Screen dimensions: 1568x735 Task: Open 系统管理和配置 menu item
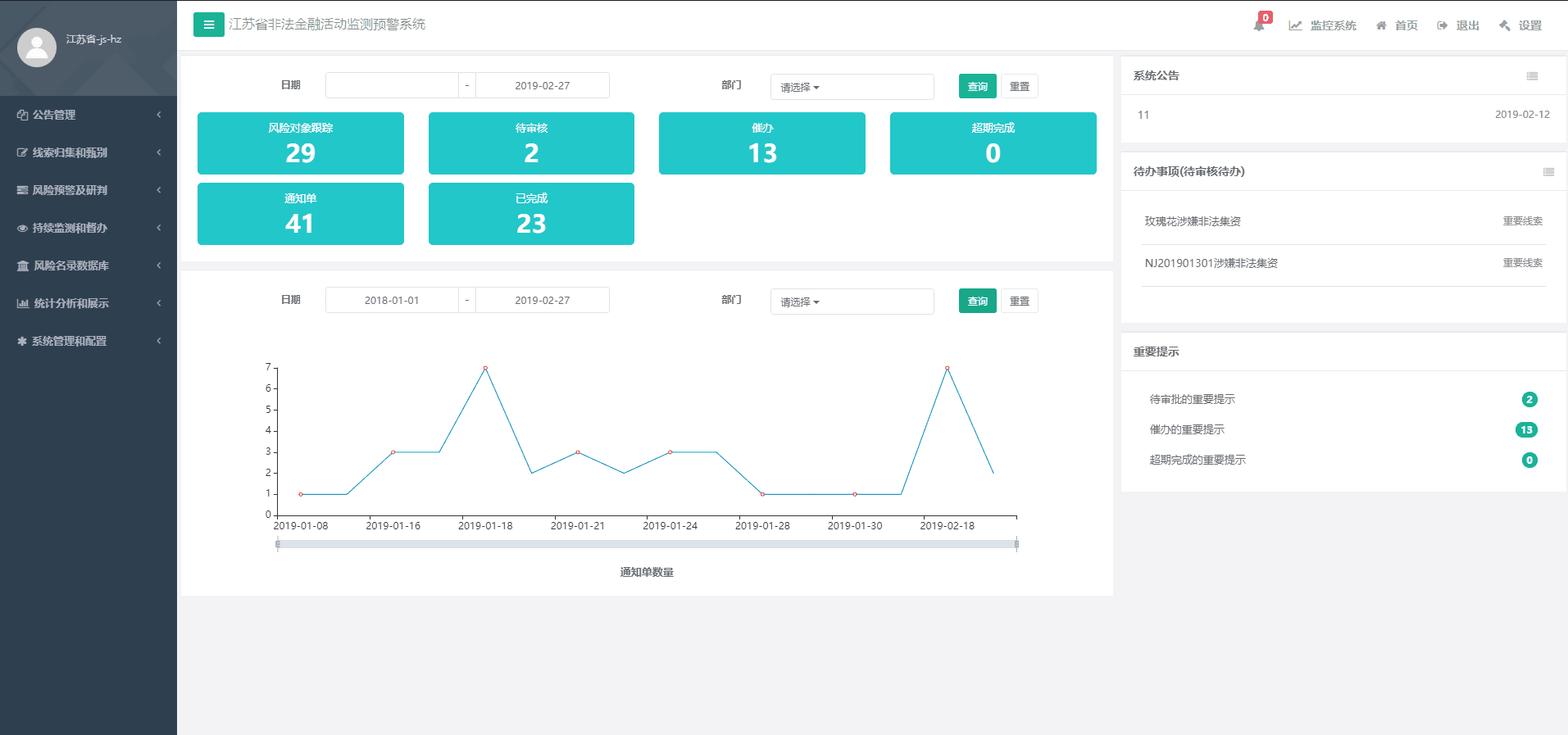click(88, 341)
